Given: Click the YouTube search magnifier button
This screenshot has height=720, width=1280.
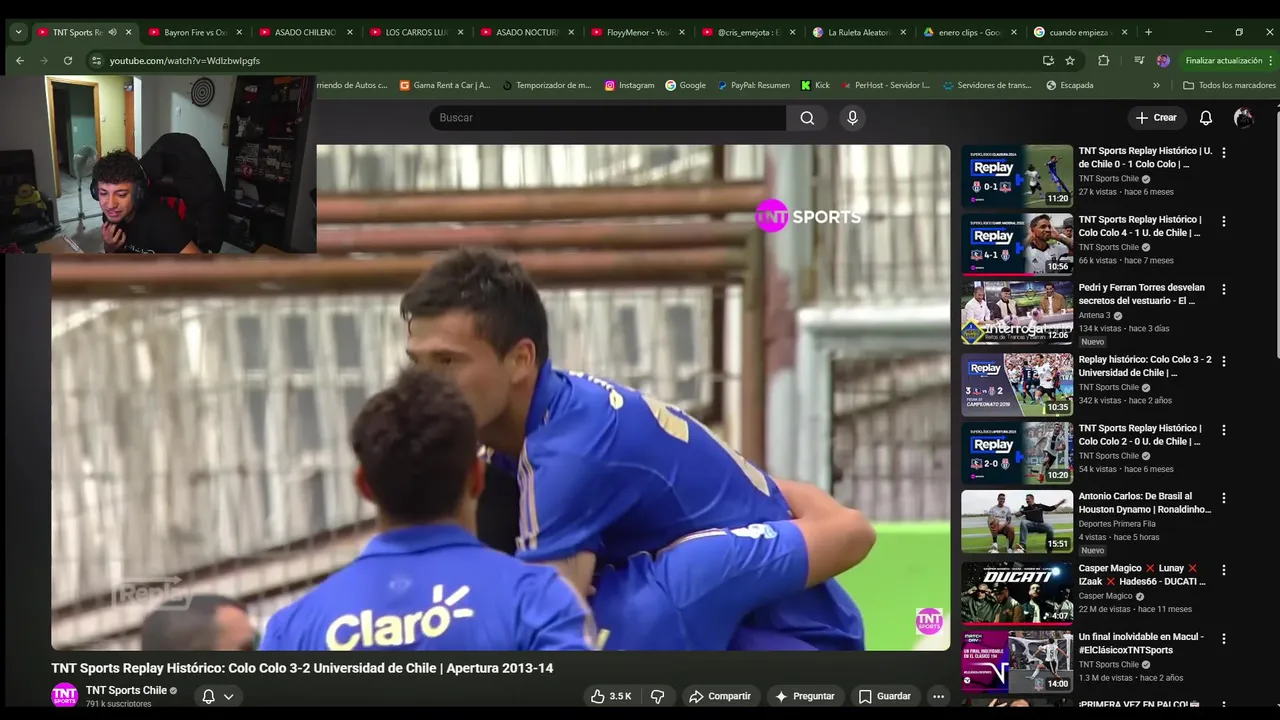Looking at the screenshot, I should 807,118.
